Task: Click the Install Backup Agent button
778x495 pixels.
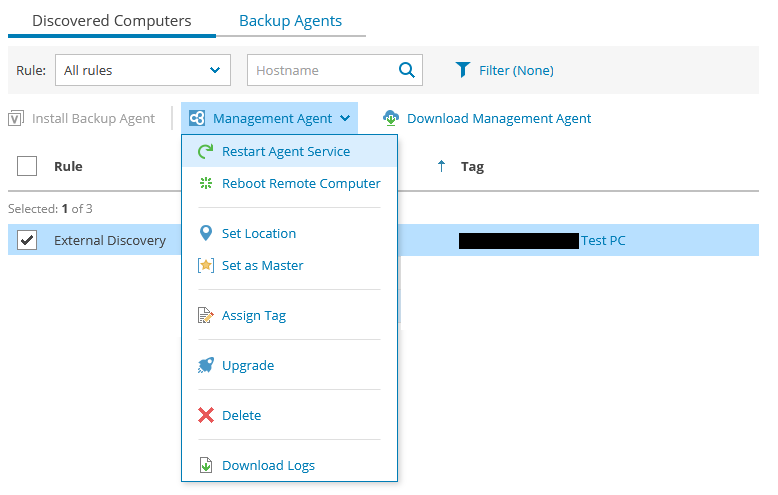Action: 81,119
